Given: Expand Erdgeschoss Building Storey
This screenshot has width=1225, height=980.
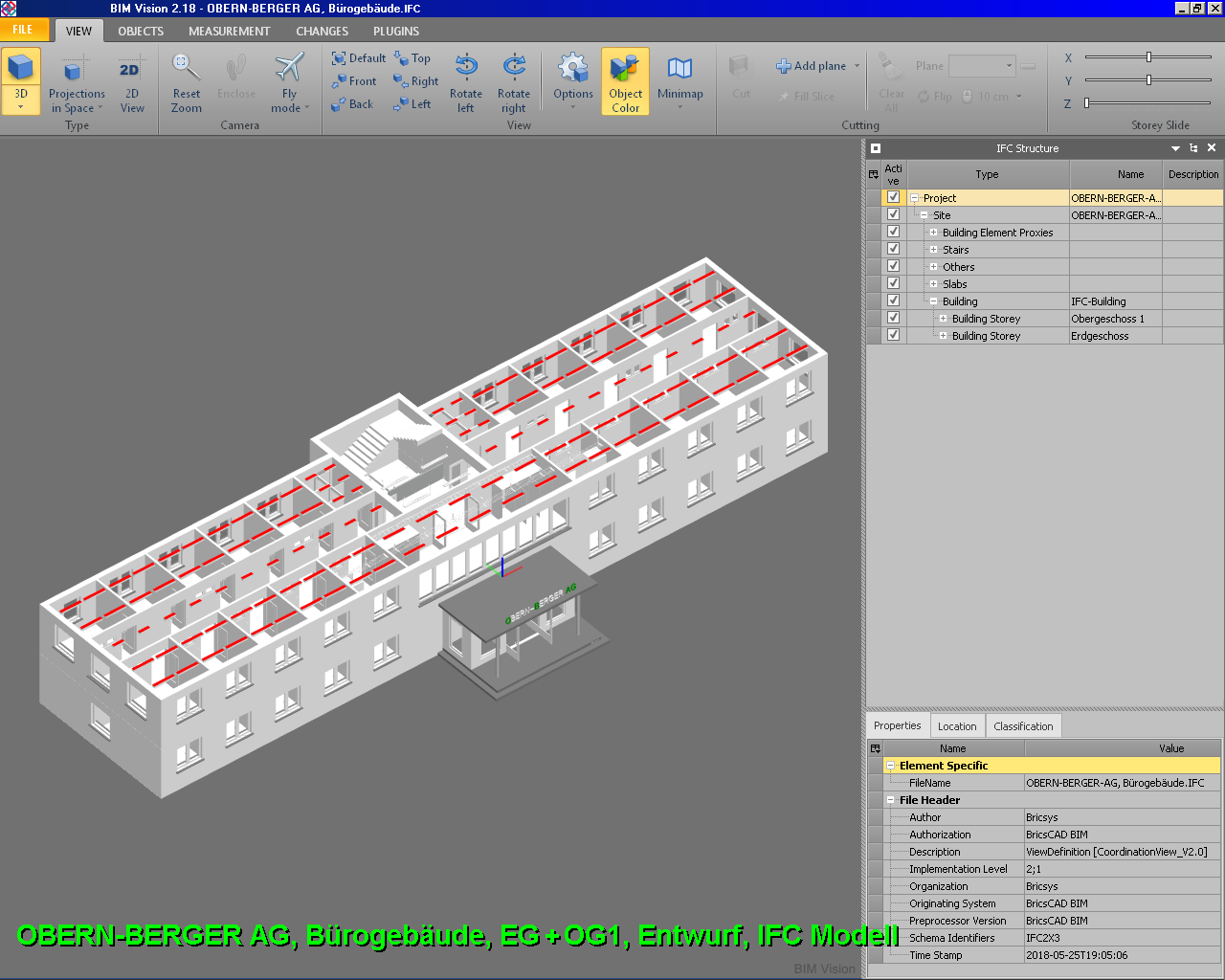Looking at the screenshot, I should click(944, 336).
